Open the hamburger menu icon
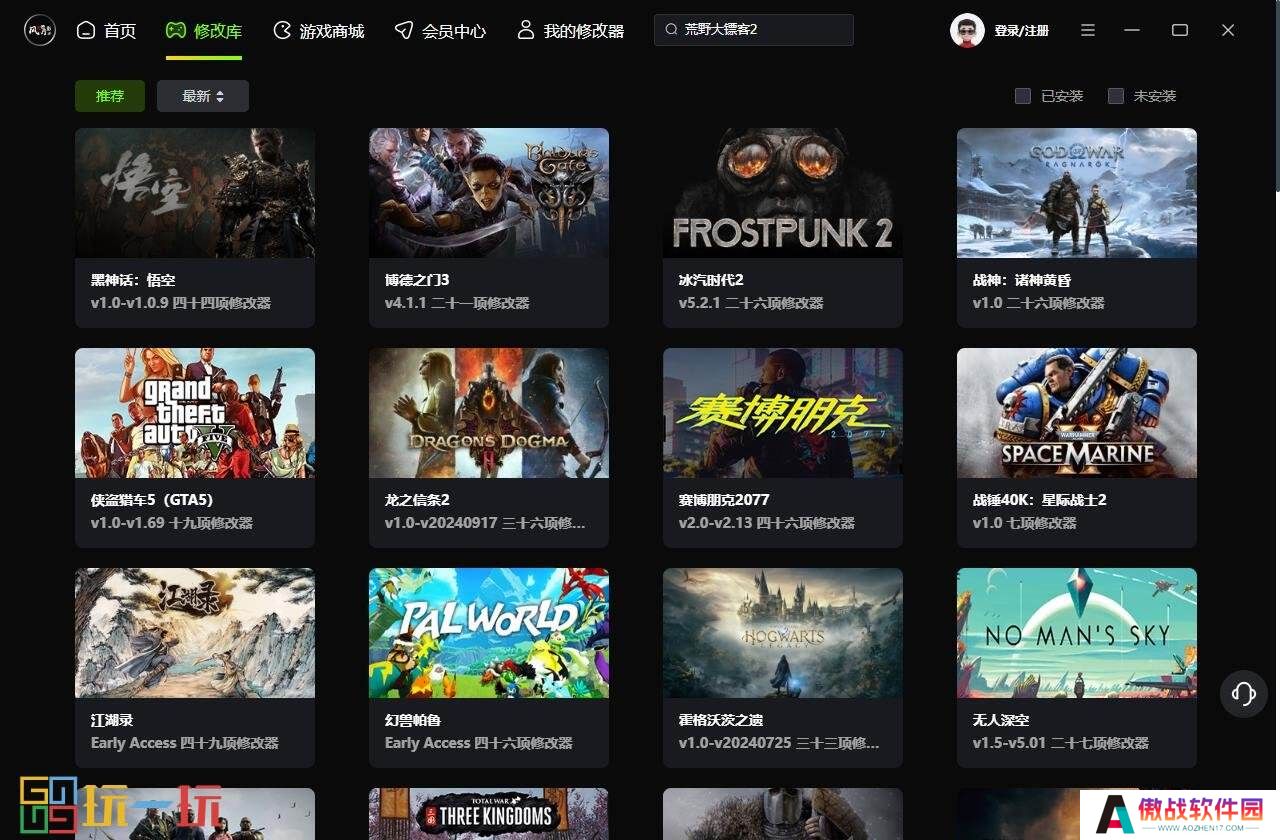Viewport: 1280px width, 840px height. coord(1088,30)
